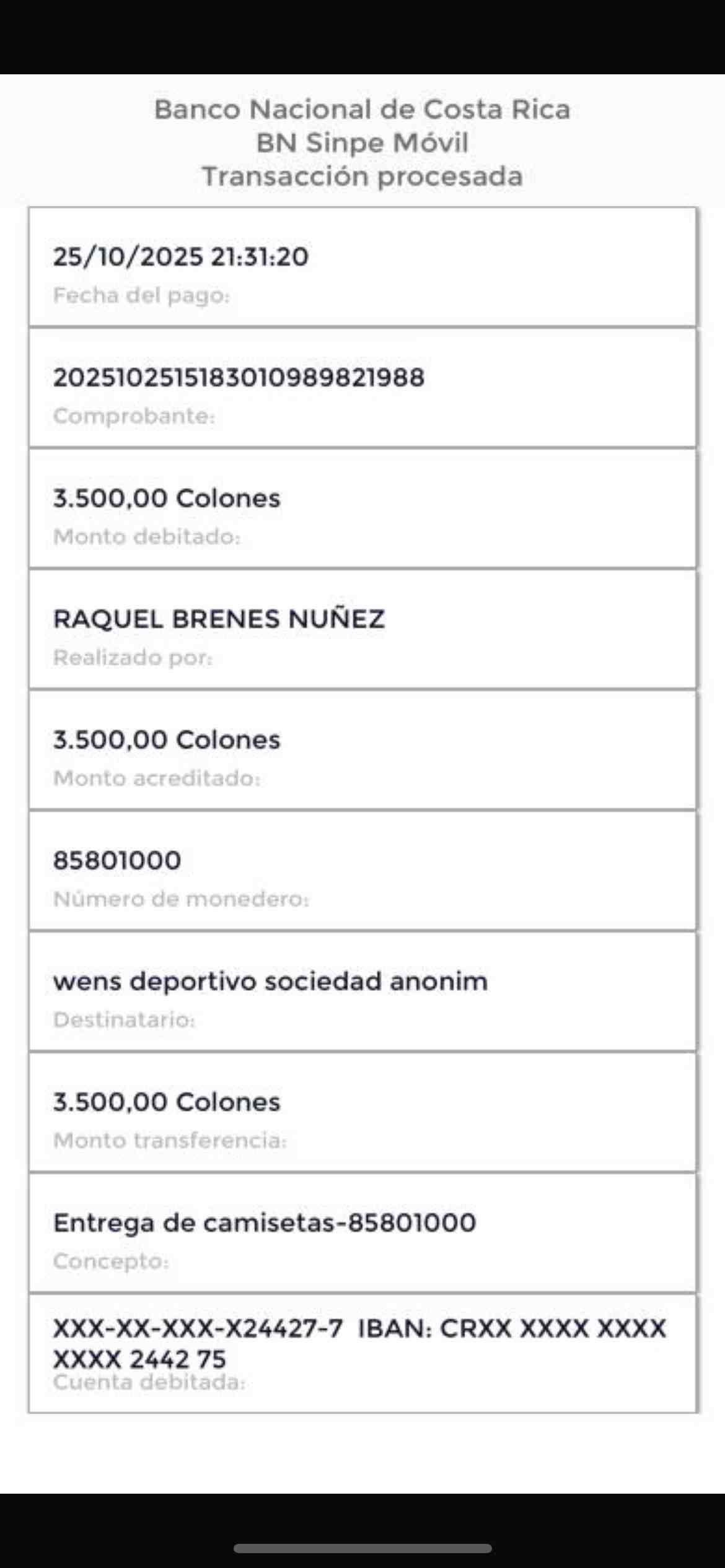The image size is (725, 1568).
Task: Select the payment date 25/10/2025 21:31:20
Action: [x=180, y=257]
